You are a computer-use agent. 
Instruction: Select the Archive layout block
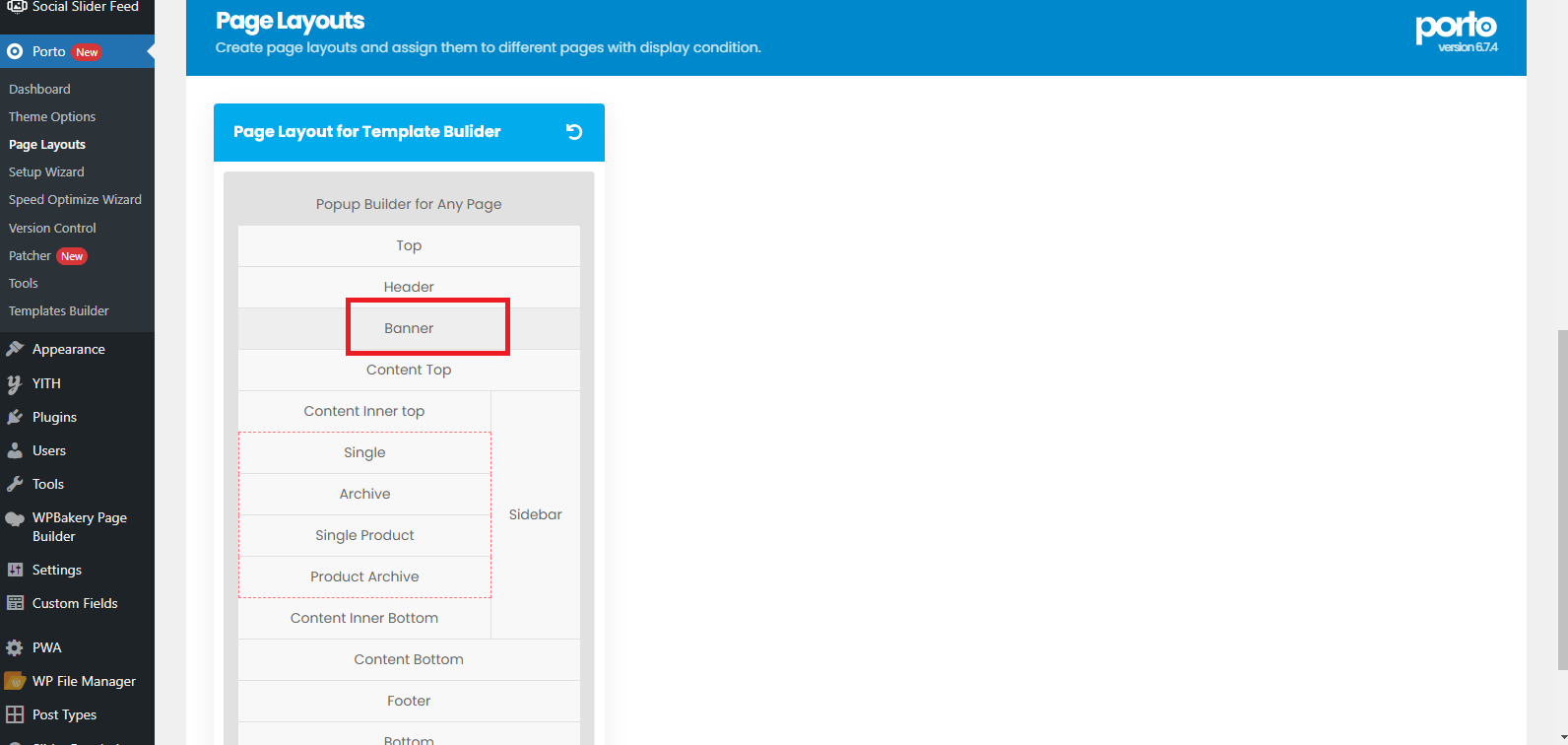364,494
